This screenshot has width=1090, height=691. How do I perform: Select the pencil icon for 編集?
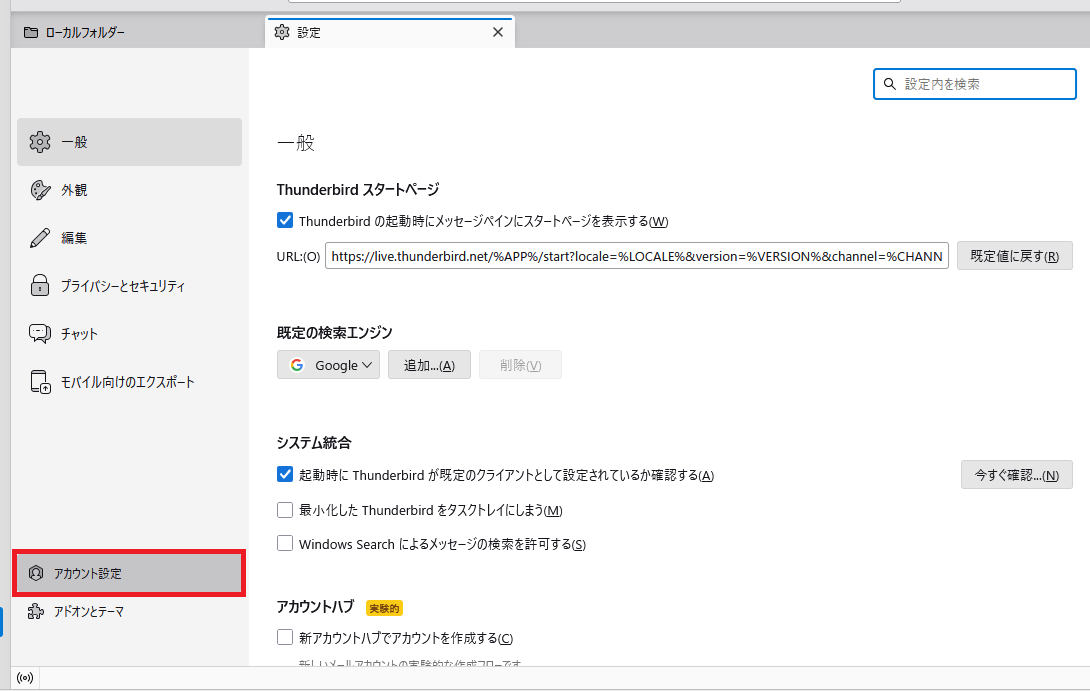(x=40, y=238)
